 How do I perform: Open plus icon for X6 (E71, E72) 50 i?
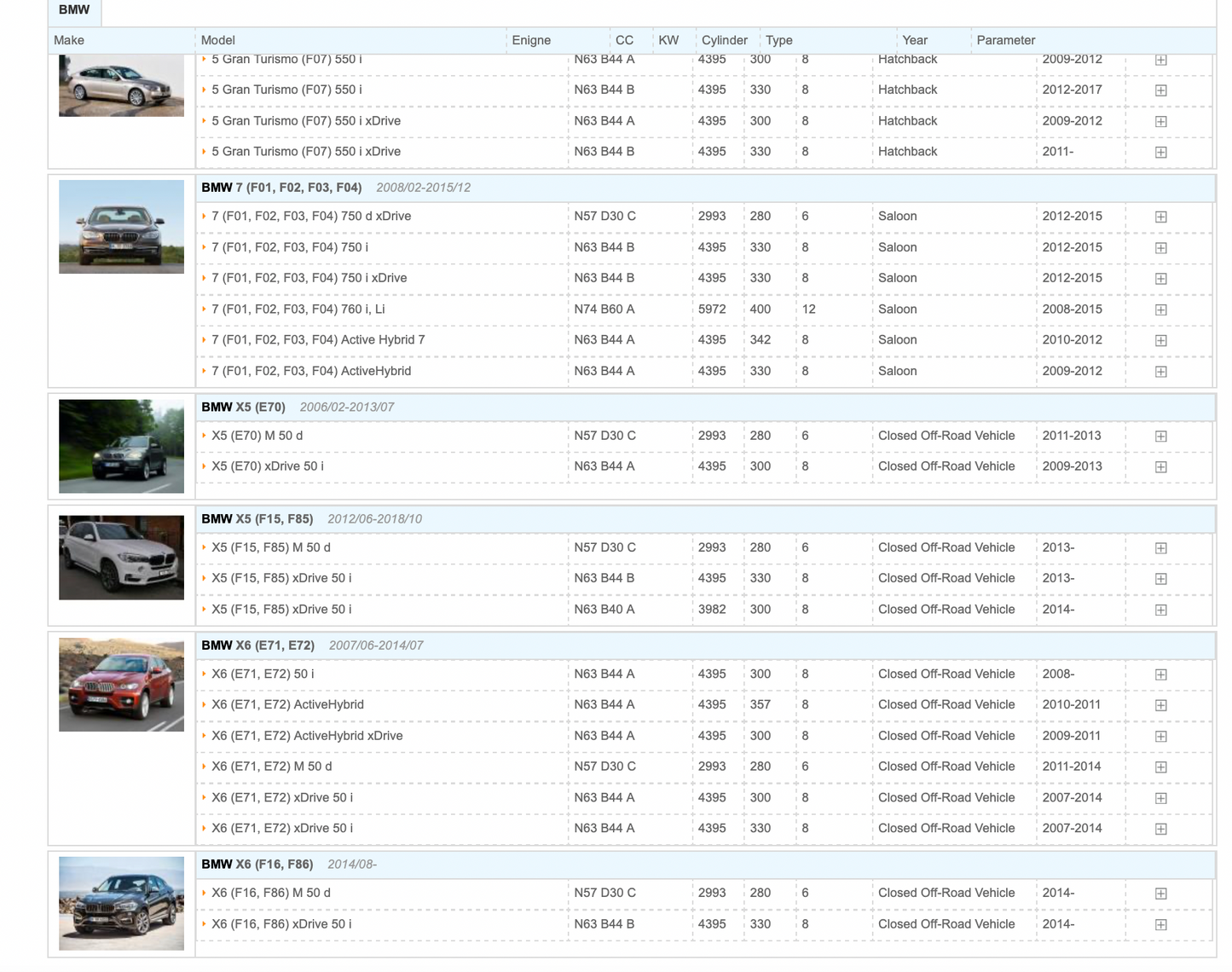(1160, 674)
